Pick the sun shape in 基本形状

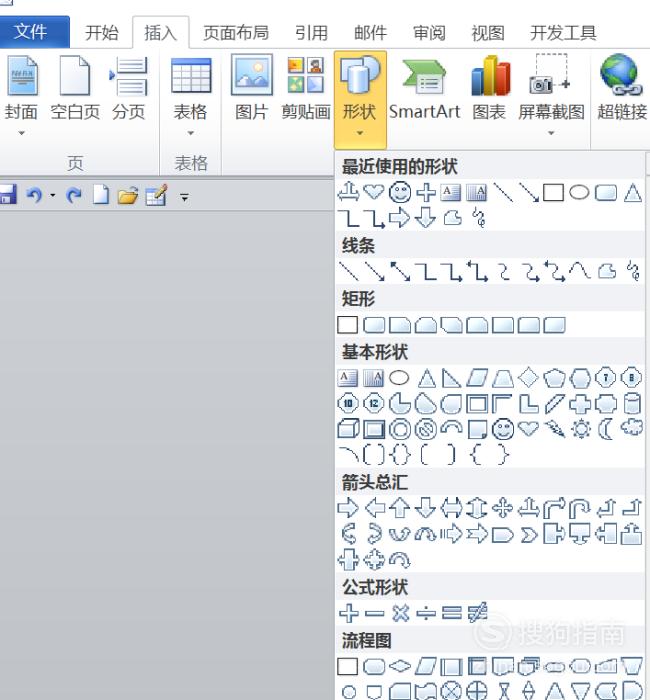click(581, 429)
